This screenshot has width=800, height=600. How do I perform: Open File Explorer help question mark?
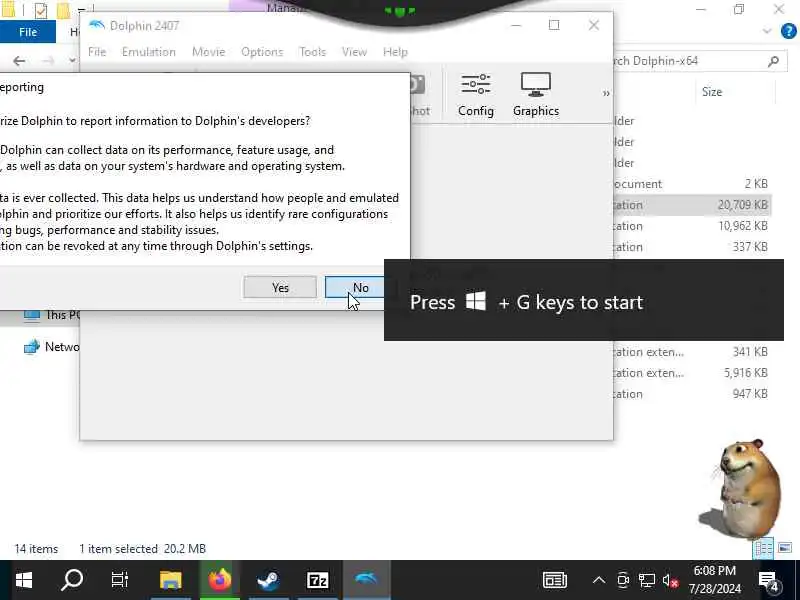[x=788, y=32]
